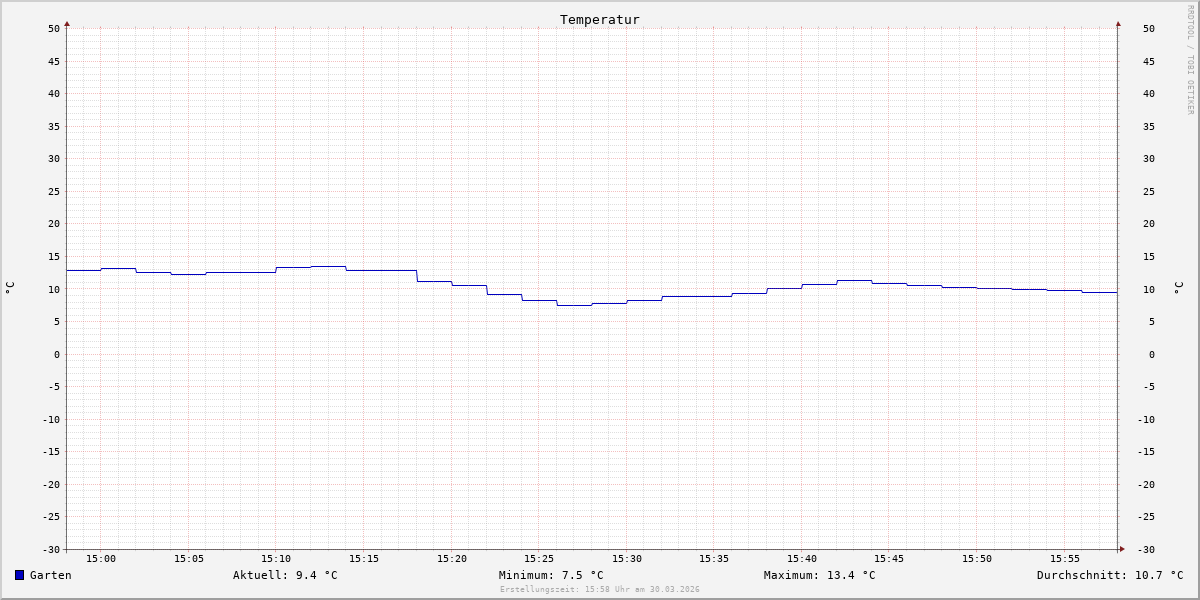Click the 15:45 time axis label
Image resolution: width=1200 pixels, height=600 pixels.
point(890,559)
